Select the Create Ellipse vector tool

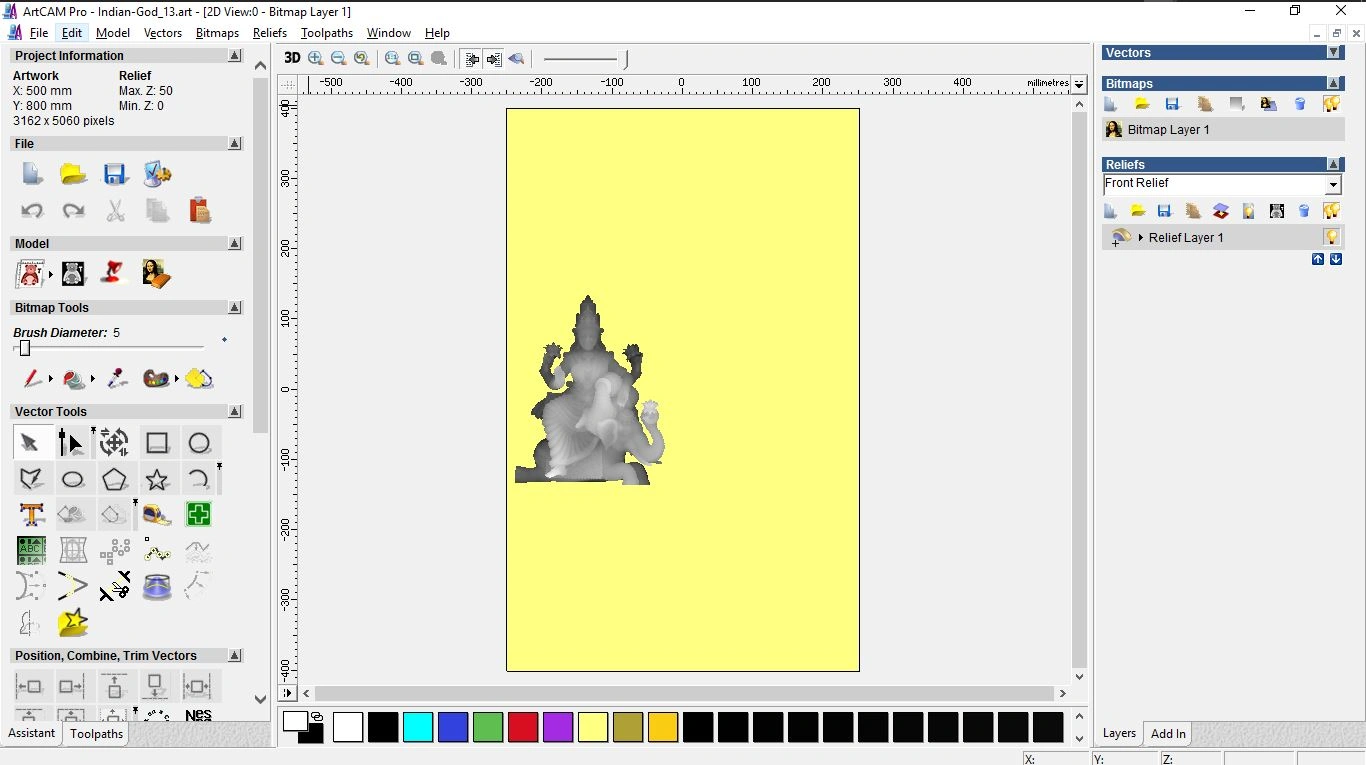click(73, 480)
